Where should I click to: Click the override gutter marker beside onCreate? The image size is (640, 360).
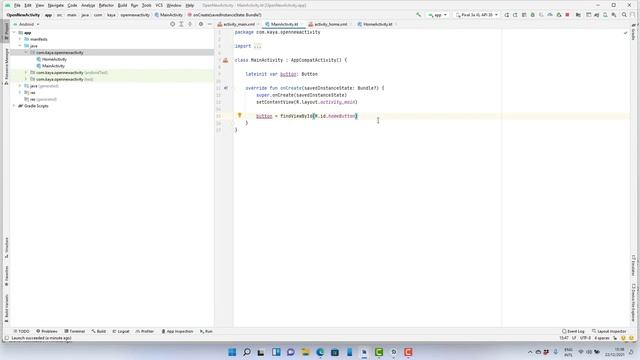226,88
